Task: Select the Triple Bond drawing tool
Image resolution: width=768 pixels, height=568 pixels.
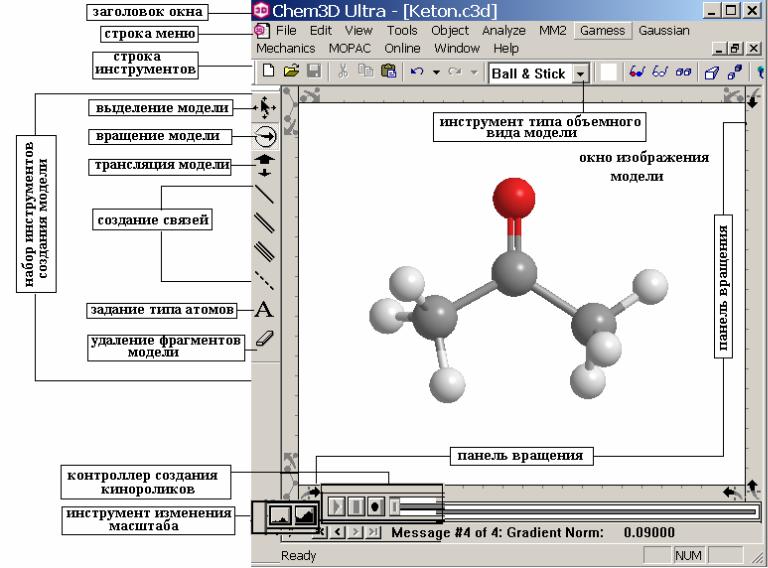Action: pyautogui.click(x=264, y=252)
